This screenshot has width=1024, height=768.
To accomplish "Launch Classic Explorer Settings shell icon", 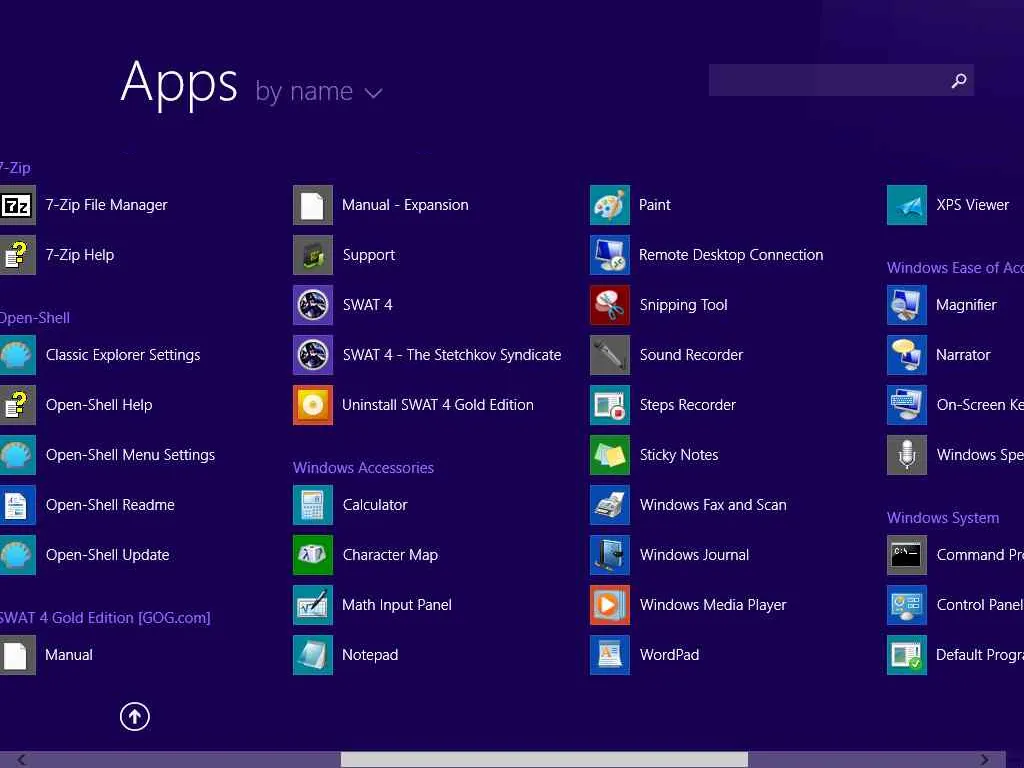I will (x=17, y=355).
